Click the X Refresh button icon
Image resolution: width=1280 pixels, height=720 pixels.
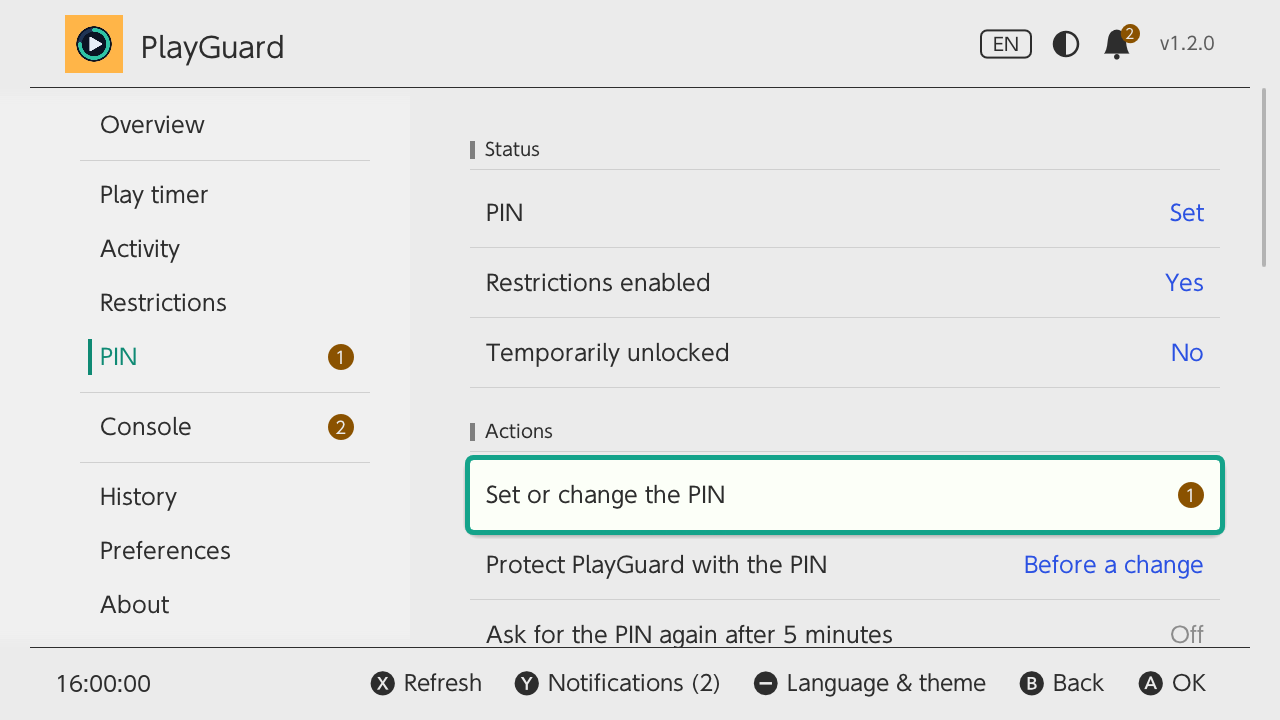pyautogui.click(x=383, y=684)
